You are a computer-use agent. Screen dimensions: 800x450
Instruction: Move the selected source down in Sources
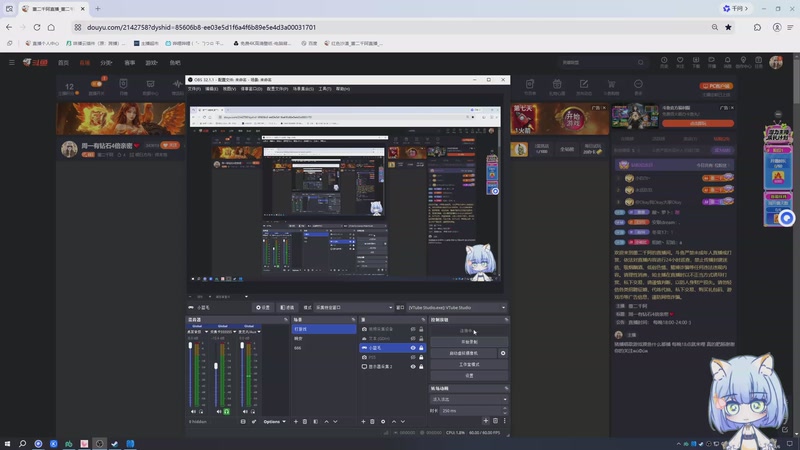(403, 421)
